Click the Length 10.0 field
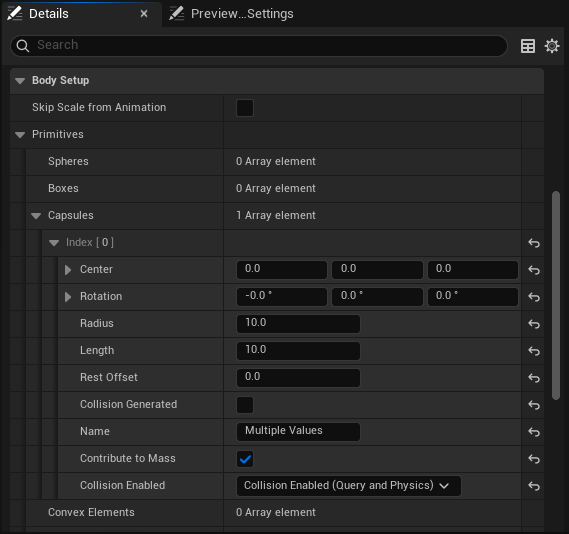 (x=298, y=350)
